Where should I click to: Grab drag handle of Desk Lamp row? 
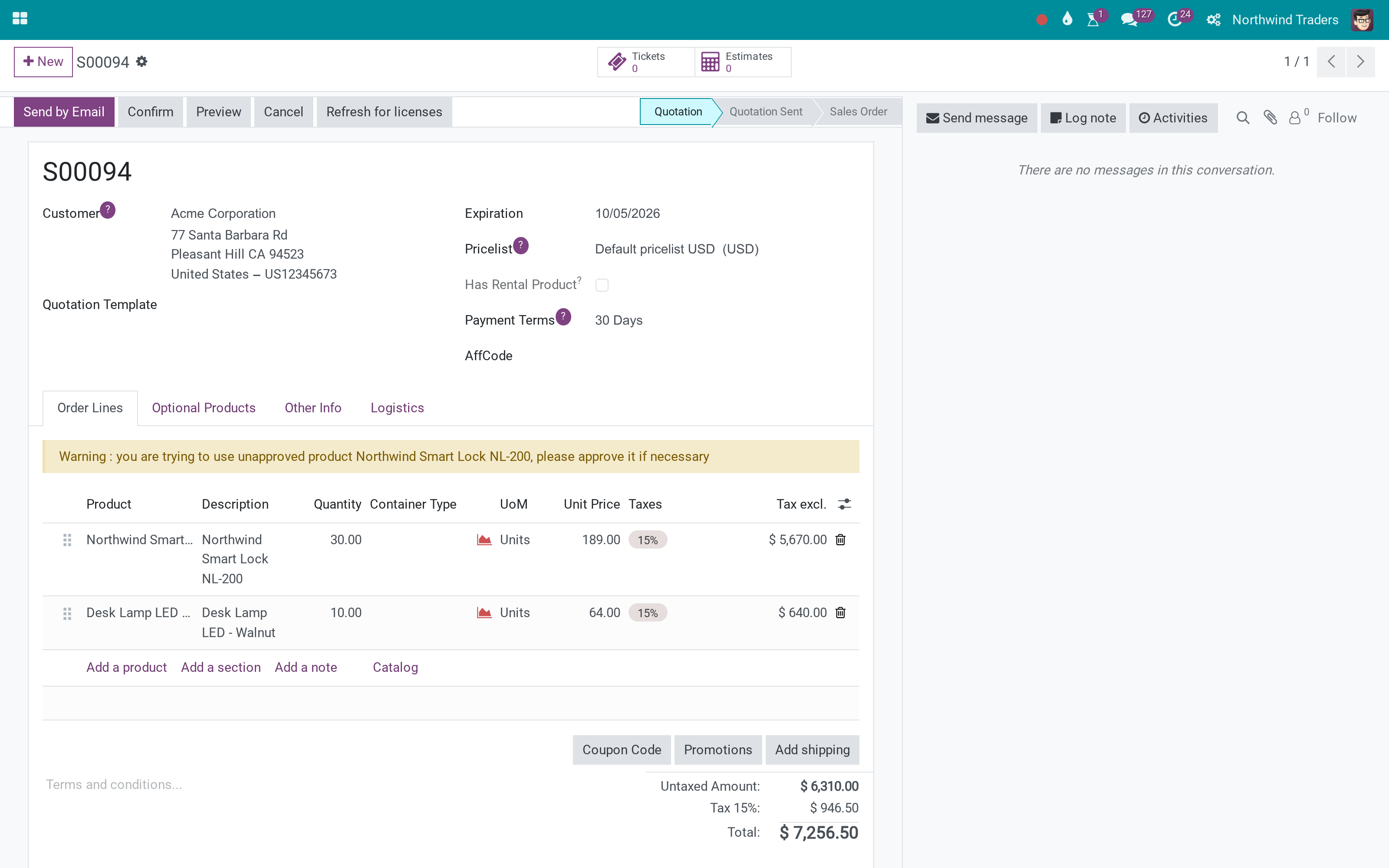pyautogui.click(x=67, y=613)
